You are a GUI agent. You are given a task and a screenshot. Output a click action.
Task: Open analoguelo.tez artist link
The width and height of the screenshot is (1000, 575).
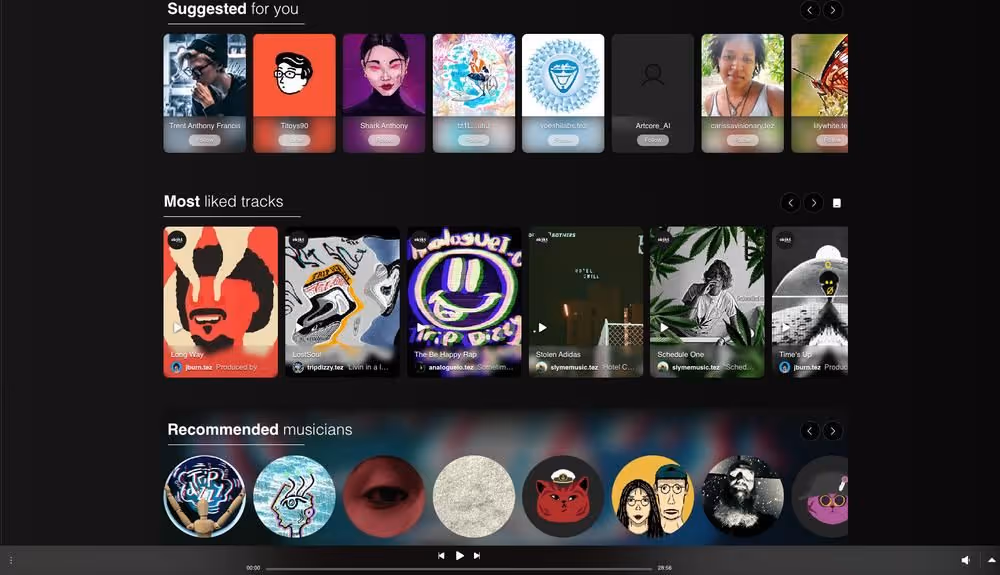[451, 367]
